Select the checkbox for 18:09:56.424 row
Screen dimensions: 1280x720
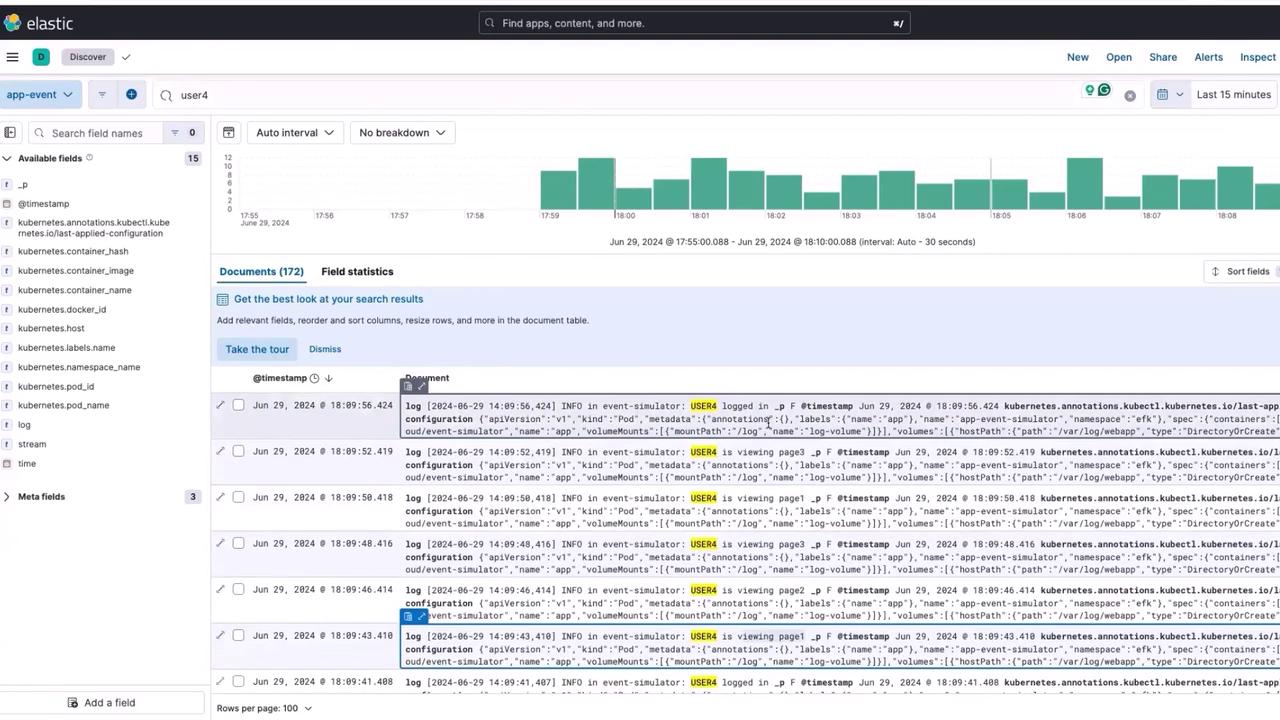tap(238, 405)
